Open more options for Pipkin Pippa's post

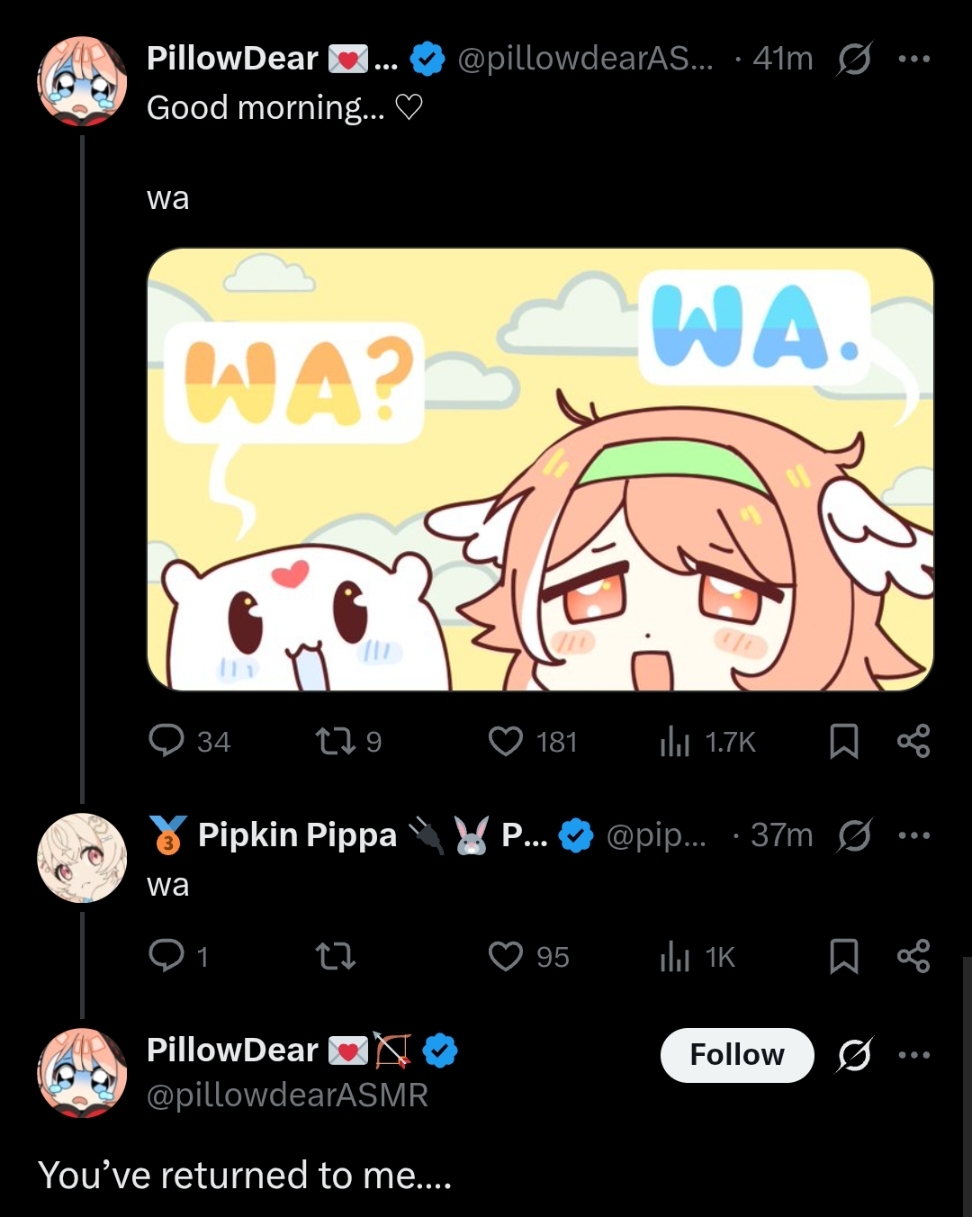914,835
